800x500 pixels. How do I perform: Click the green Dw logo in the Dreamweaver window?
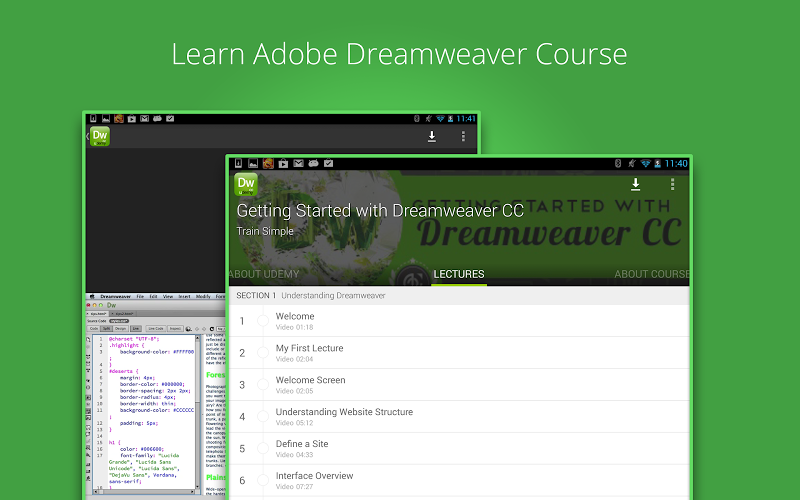111,305
